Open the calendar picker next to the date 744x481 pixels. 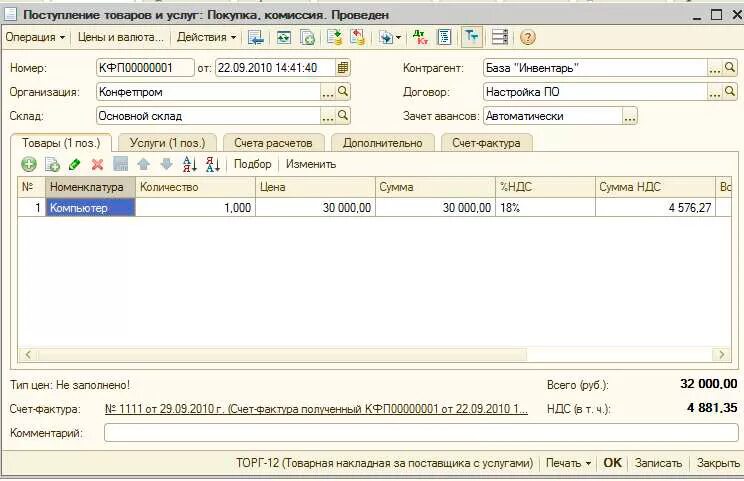(343, 68)
